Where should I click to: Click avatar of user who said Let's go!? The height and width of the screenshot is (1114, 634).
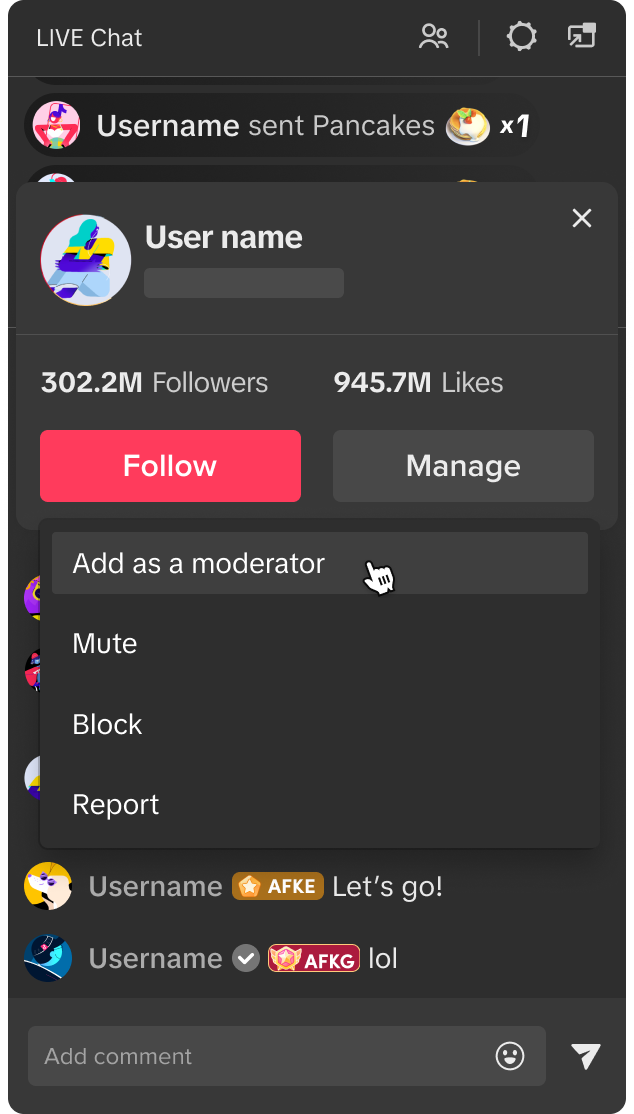tap(48, 886)
